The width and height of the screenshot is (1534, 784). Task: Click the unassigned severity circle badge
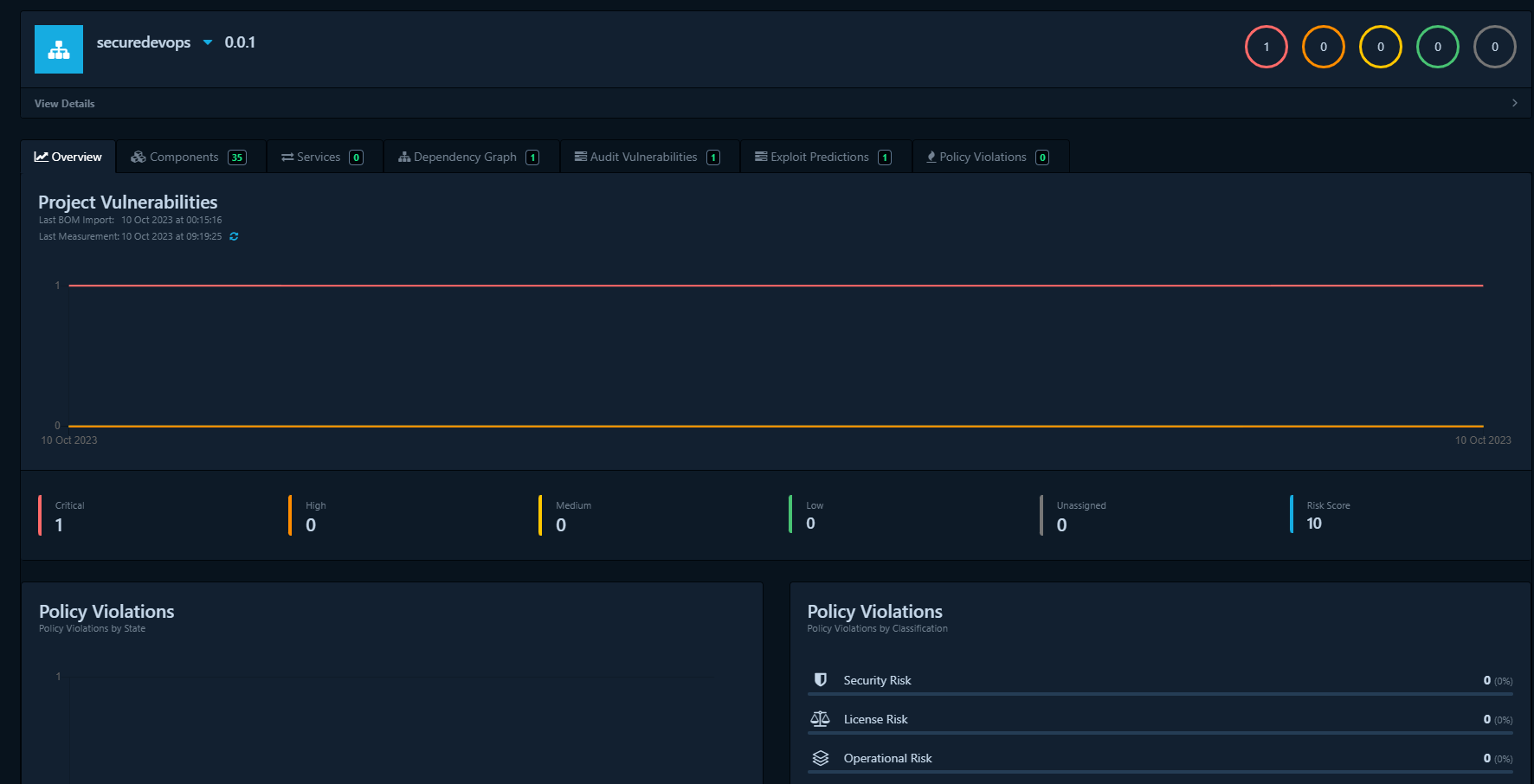[1495, 47]
